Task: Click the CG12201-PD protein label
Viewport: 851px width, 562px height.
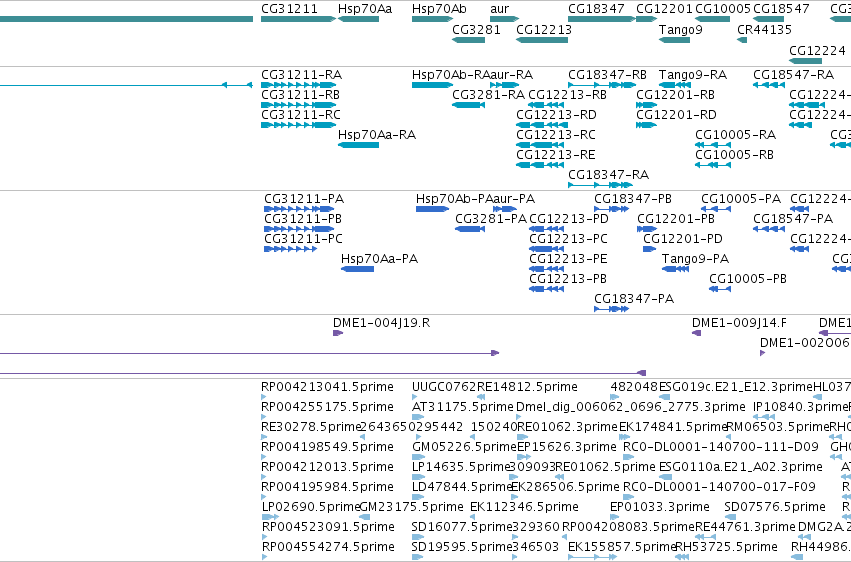Action: [683, 239]
